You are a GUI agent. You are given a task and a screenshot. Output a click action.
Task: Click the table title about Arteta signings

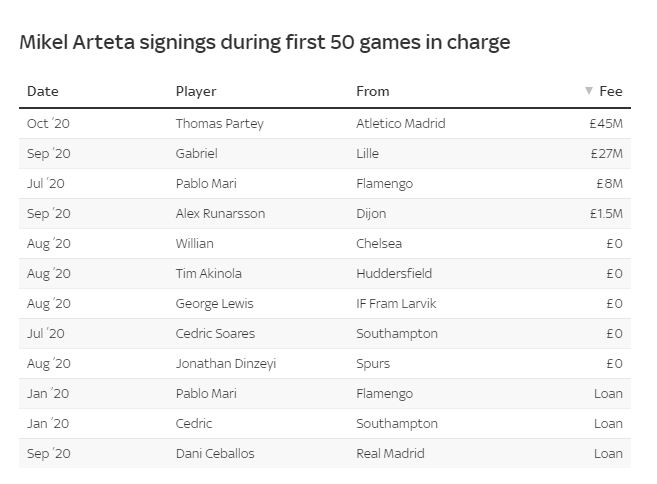[x=265, y=42]
